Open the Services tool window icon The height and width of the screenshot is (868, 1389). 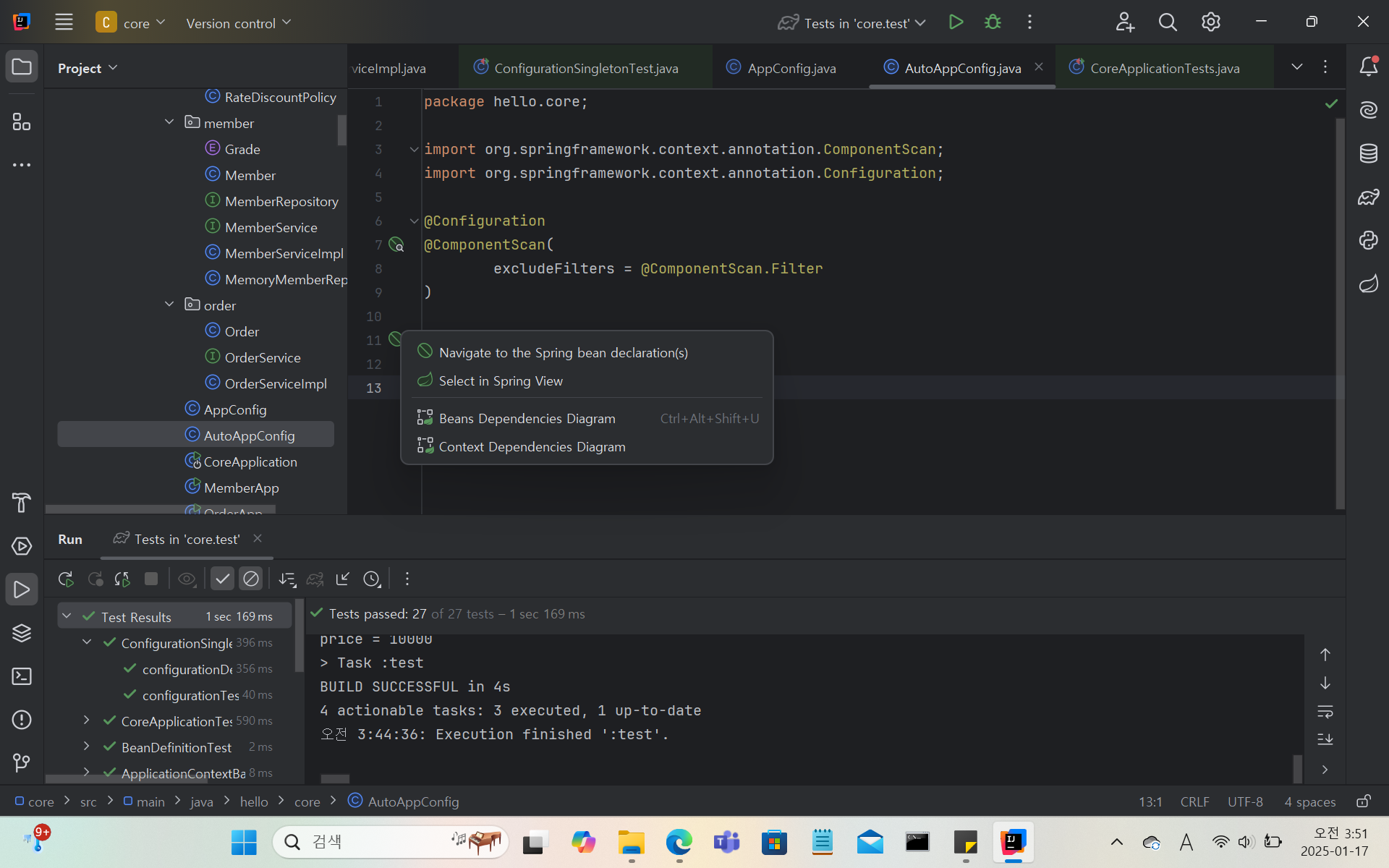22,546
